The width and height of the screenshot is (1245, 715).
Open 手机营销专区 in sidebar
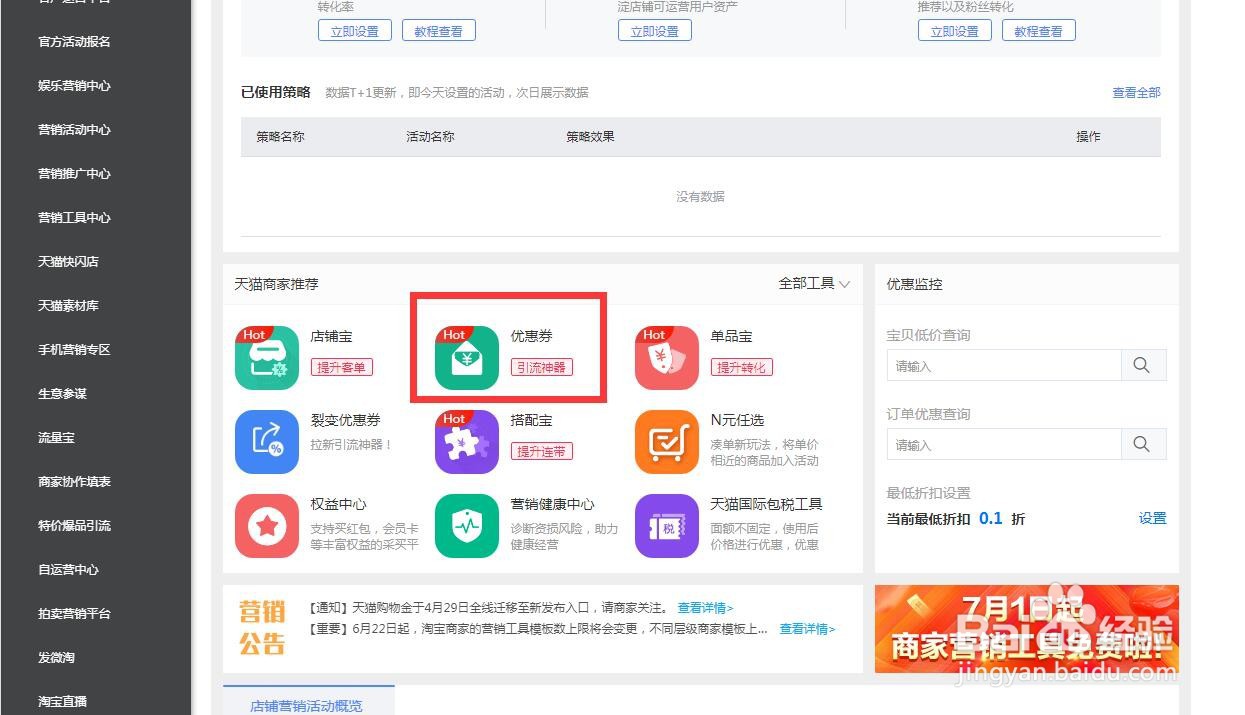[x=74, y=350]
